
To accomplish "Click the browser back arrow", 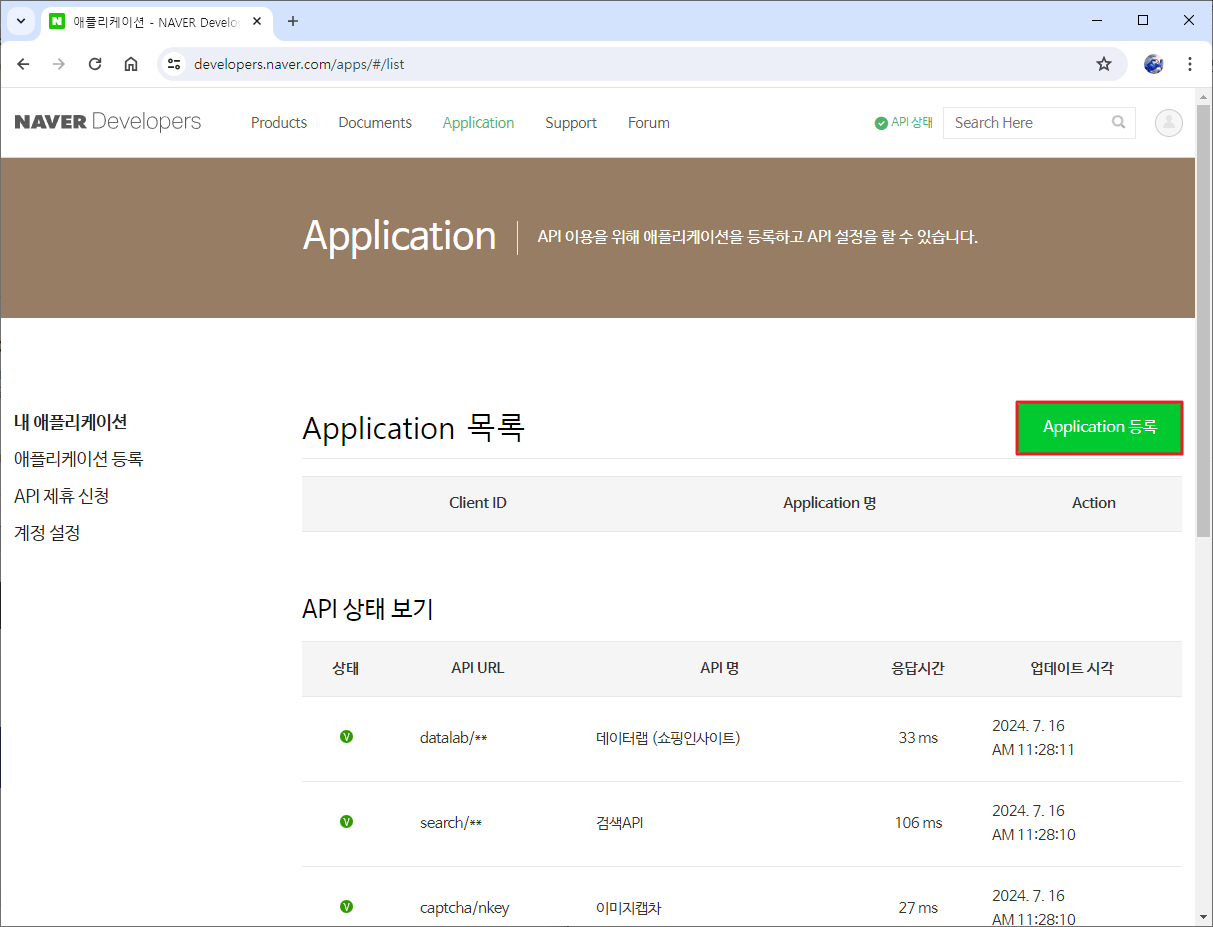I will (24, 64).
